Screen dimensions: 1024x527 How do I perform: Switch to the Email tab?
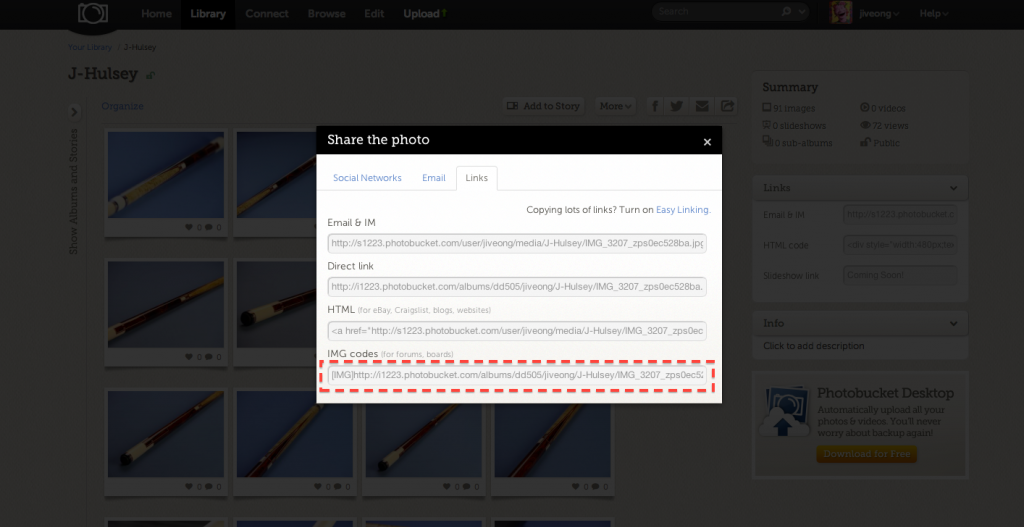pos(434,178)
